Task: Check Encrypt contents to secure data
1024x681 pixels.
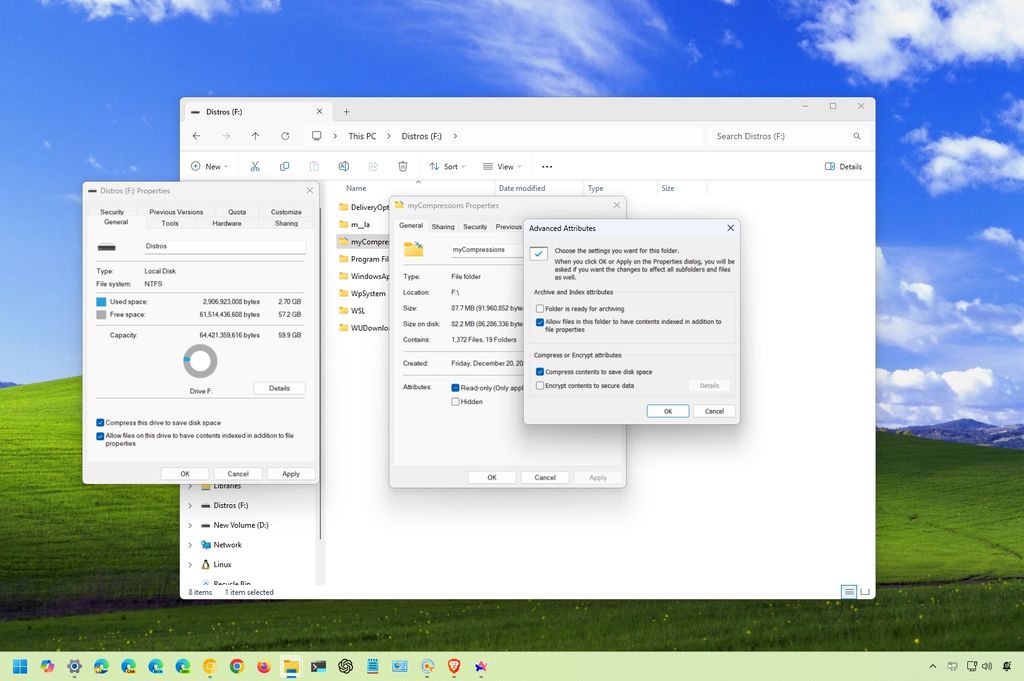Action: pyautogui.click(x=541, y=385)
